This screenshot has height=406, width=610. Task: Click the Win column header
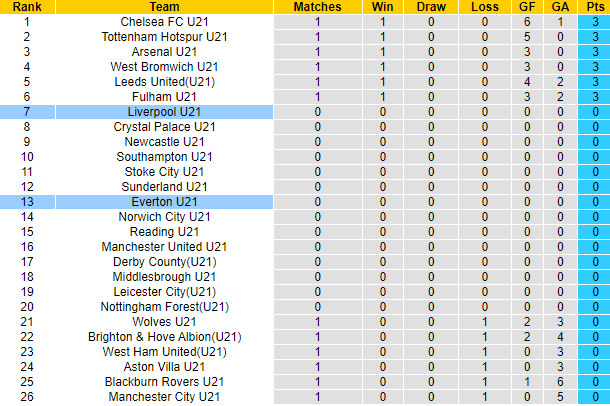click(x=382, y=6)
